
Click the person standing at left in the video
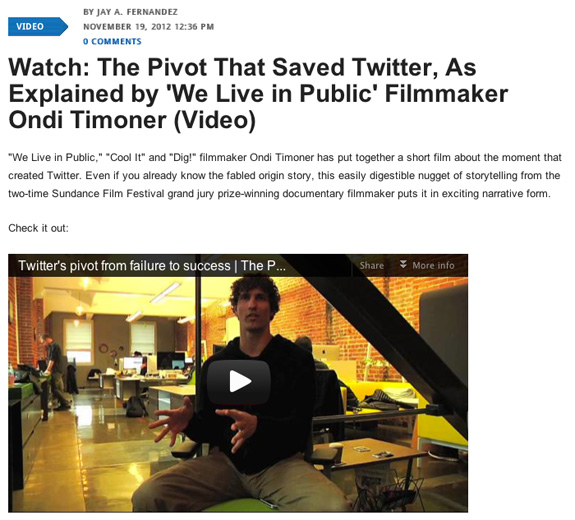point(56,371)
